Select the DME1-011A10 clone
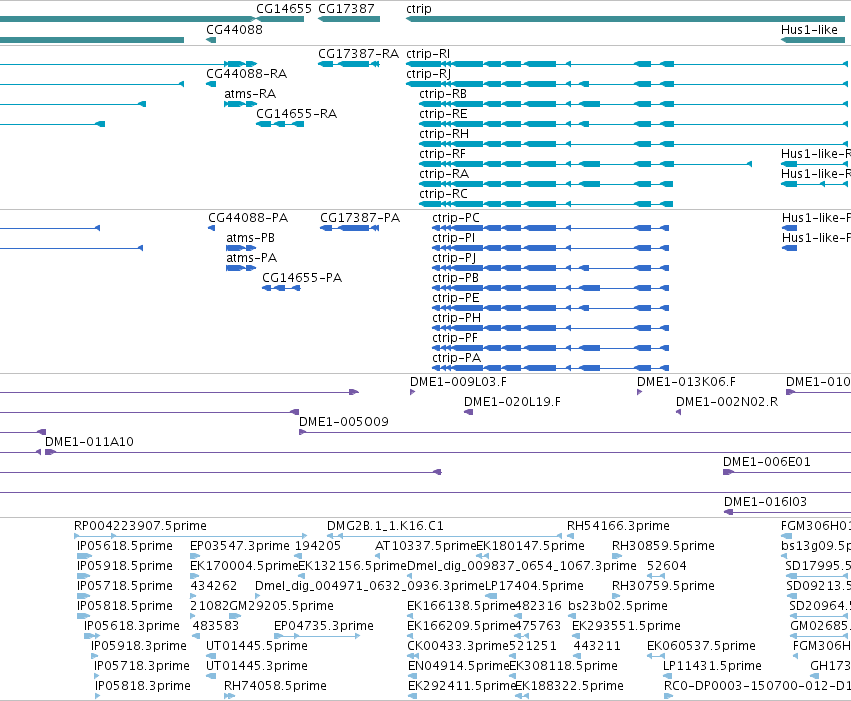 (x=448, y=452)
